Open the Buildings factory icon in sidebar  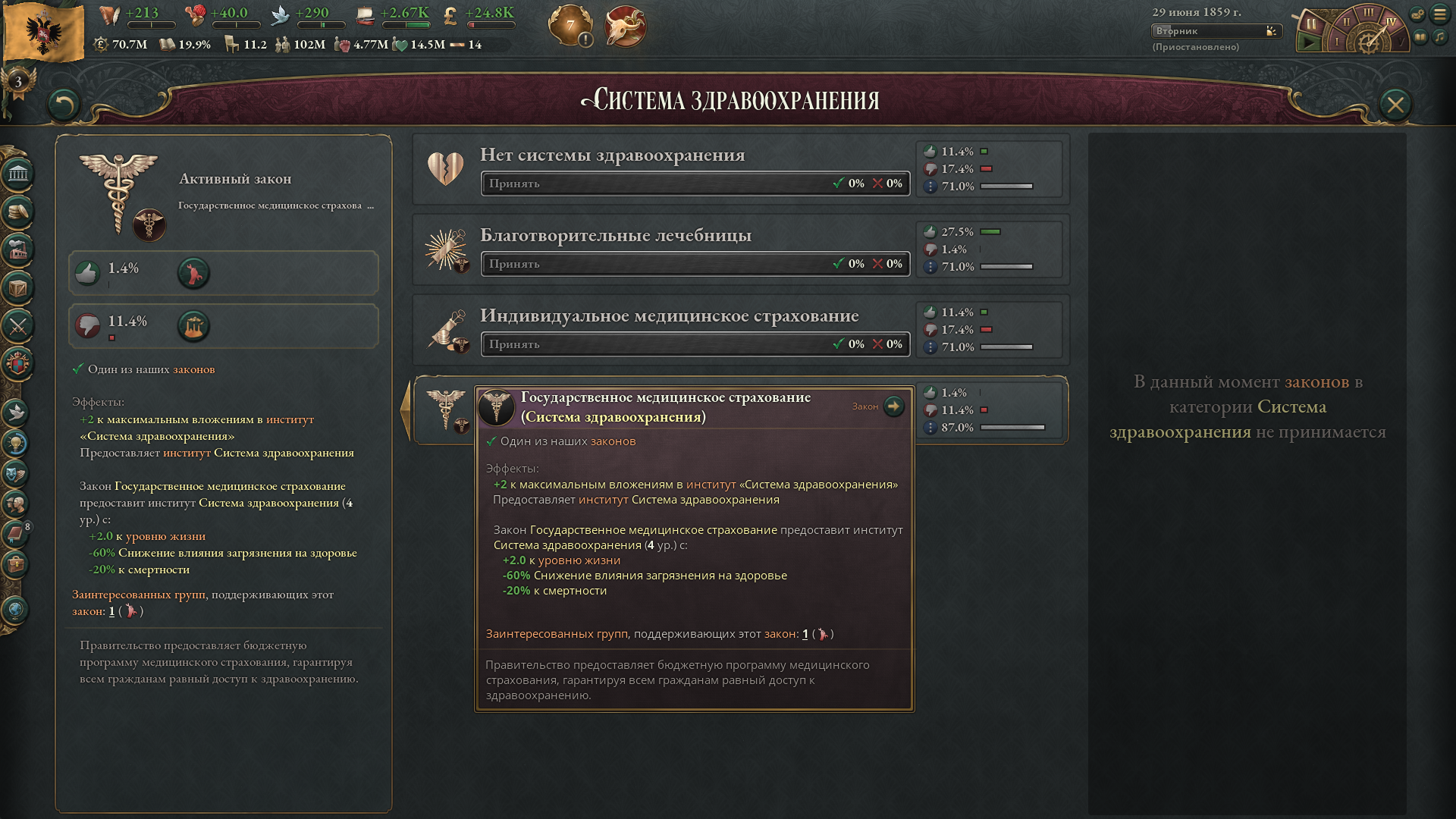pos(18,249)
